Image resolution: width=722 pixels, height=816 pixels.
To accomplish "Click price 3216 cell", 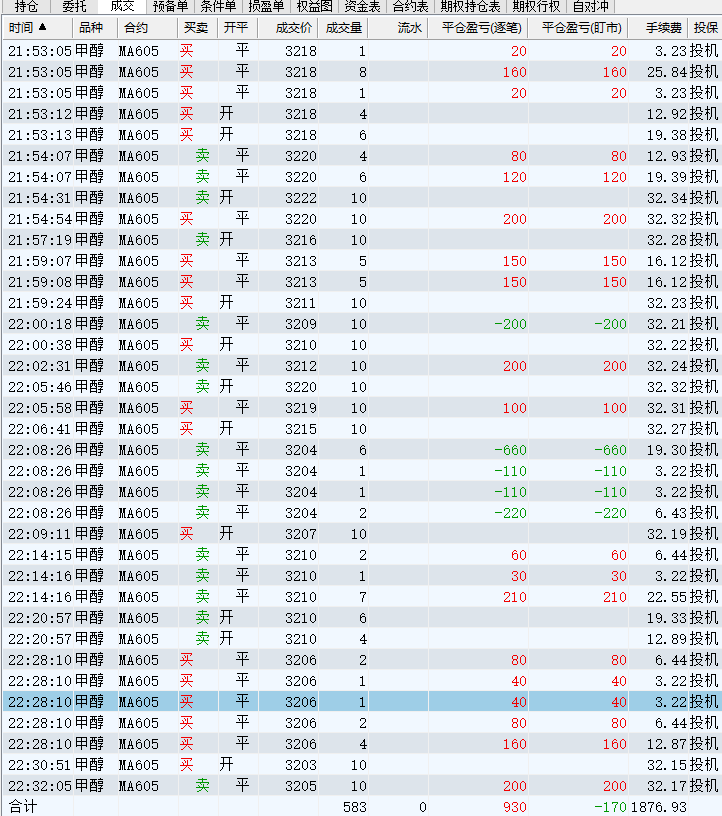I will click(x=301, y=240).
